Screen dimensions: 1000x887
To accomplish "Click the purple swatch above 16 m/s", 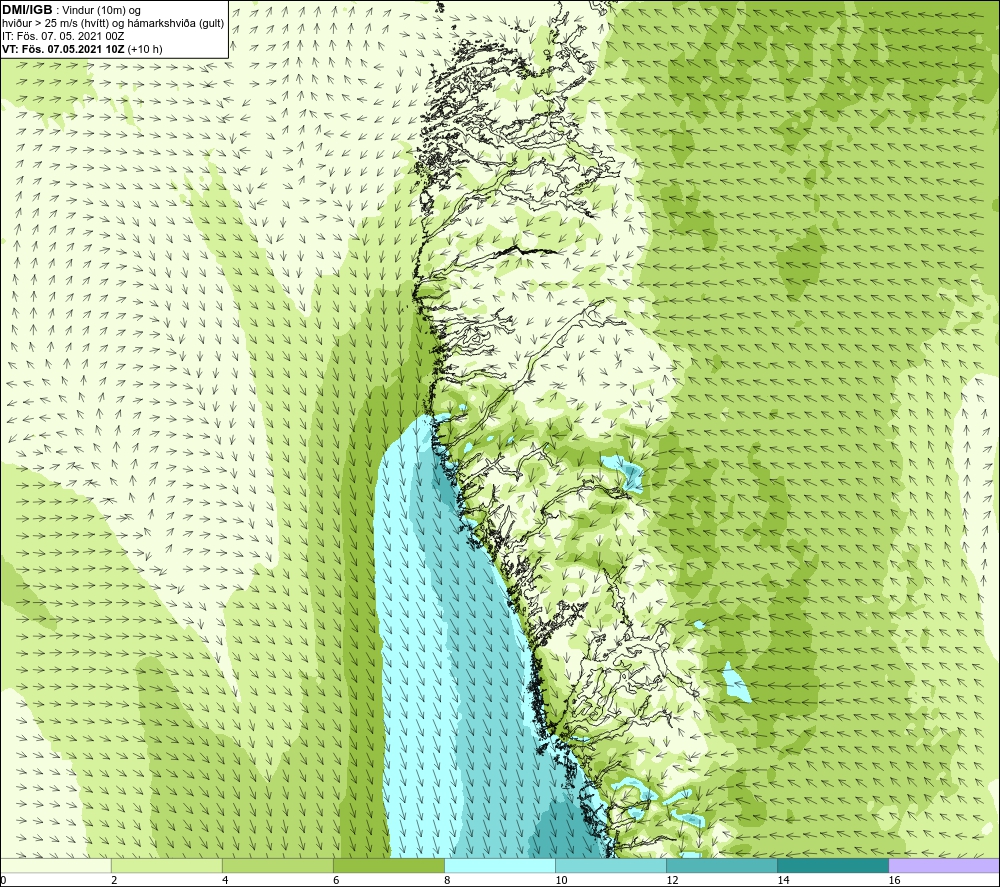I will click(x=944, y=865).
